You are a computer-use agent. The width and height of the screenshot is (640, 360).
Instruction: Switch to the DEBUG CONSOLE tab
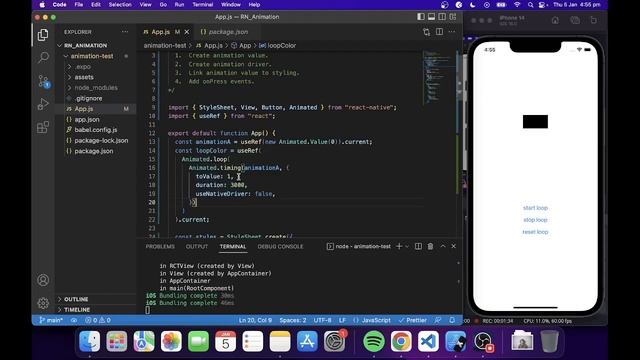tap(280, 247)
